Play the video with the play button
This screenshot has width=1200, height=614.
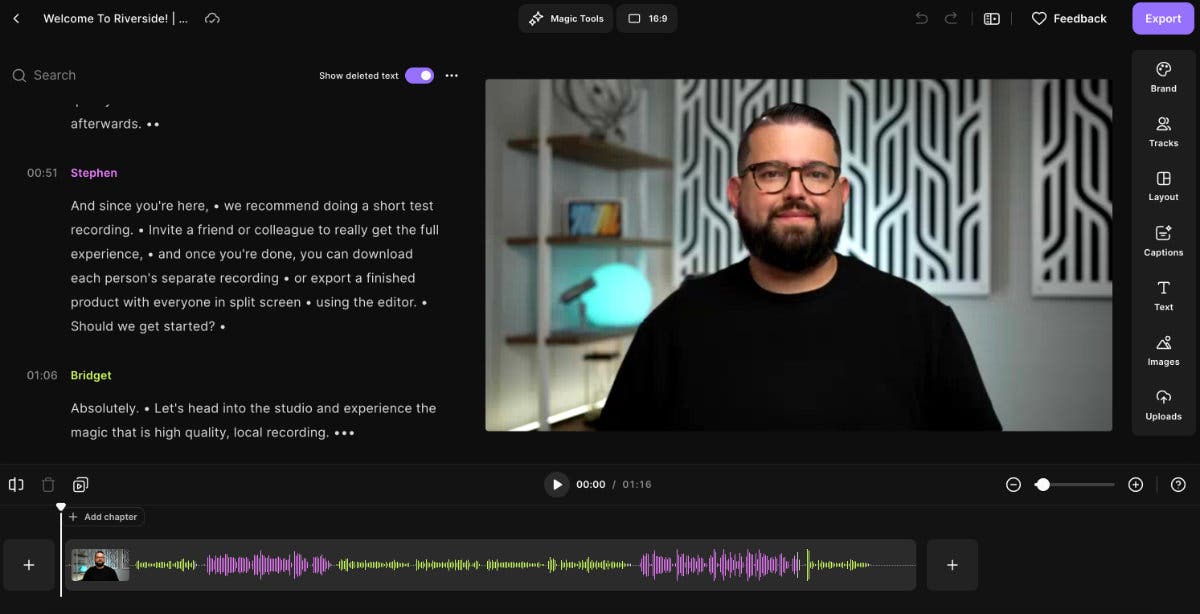click(557, 484)
